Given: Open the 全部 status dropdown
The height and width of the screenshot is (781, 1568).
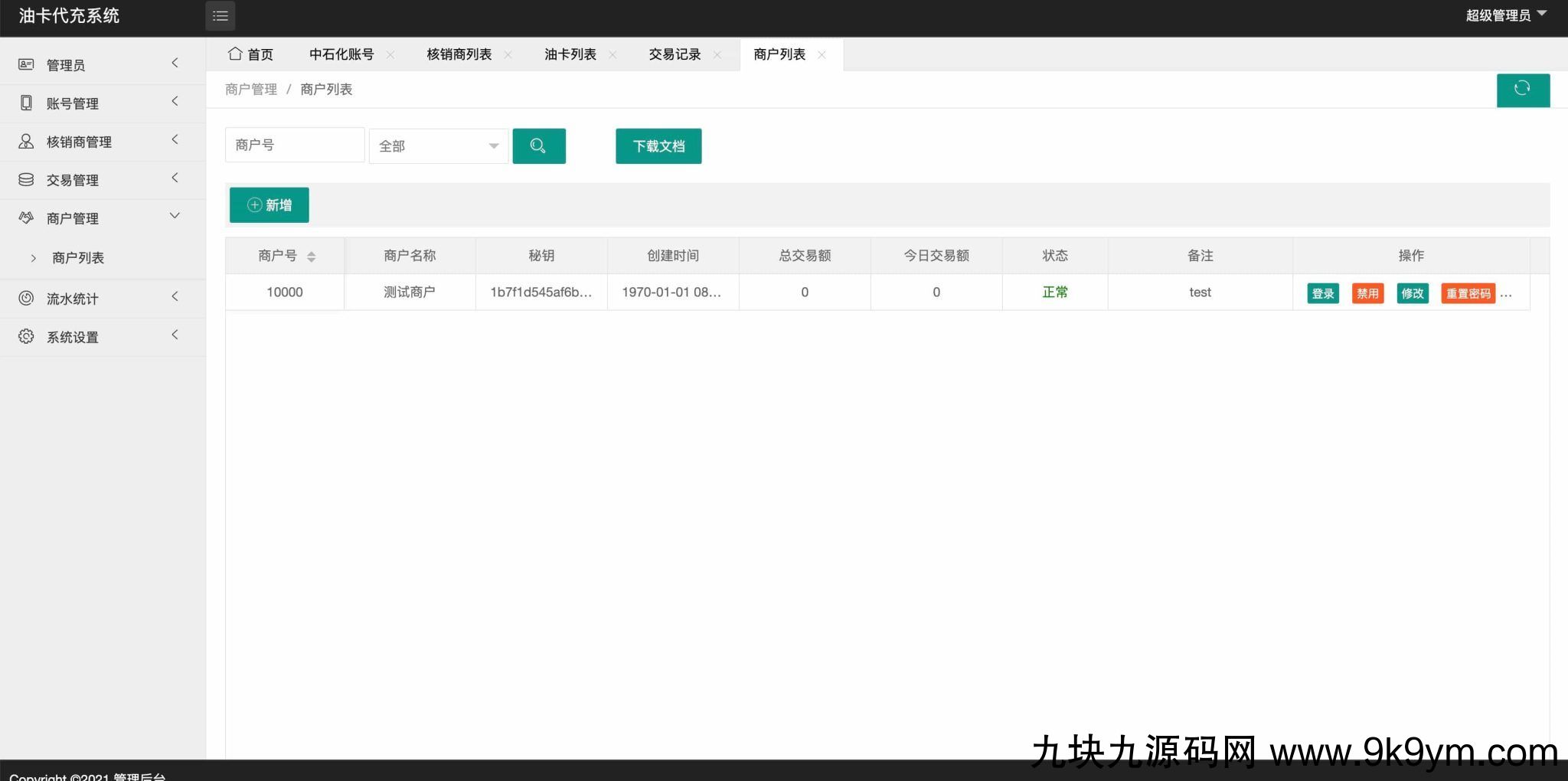Looking at the screenshot, I should tap(438, 145).
